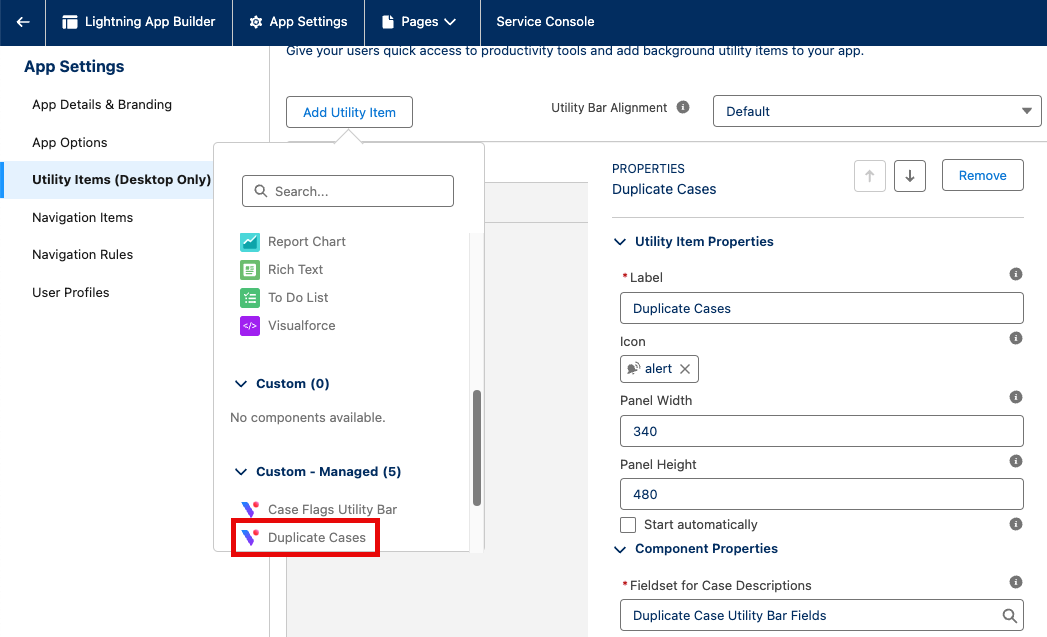Click the To Do List component icon

(x=250, y=298)
